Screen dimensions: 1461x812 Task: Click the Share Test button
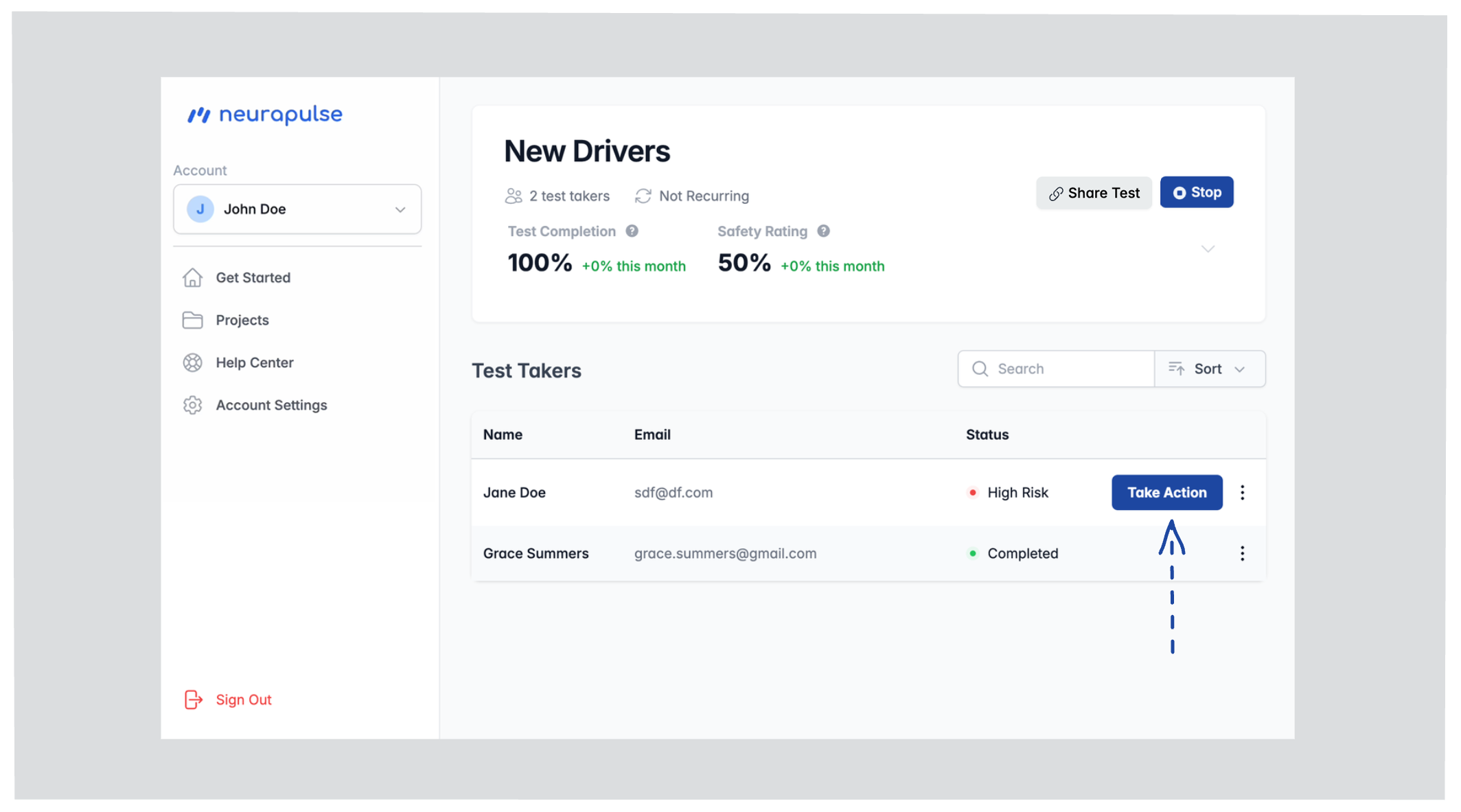pos(1094,193)
